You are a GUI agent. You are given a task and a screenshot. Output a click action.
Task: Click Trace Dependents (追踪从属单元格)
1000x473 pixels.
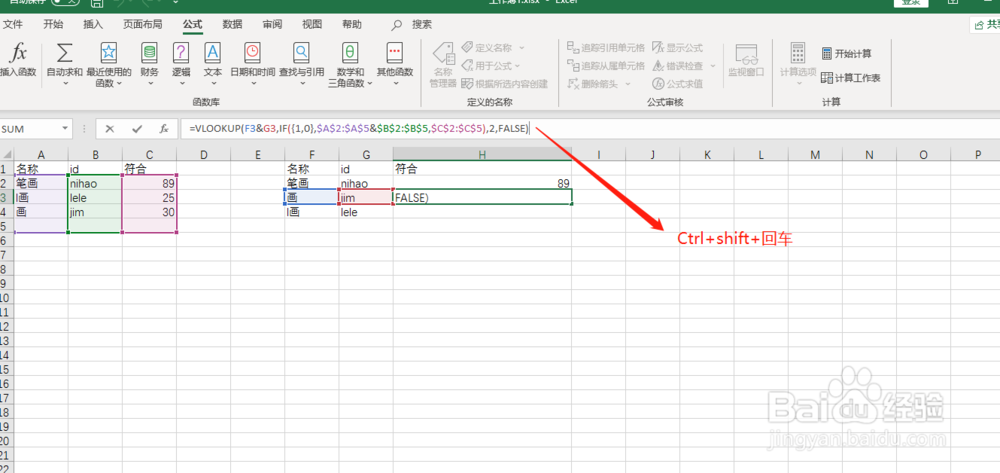click(606, 66)
